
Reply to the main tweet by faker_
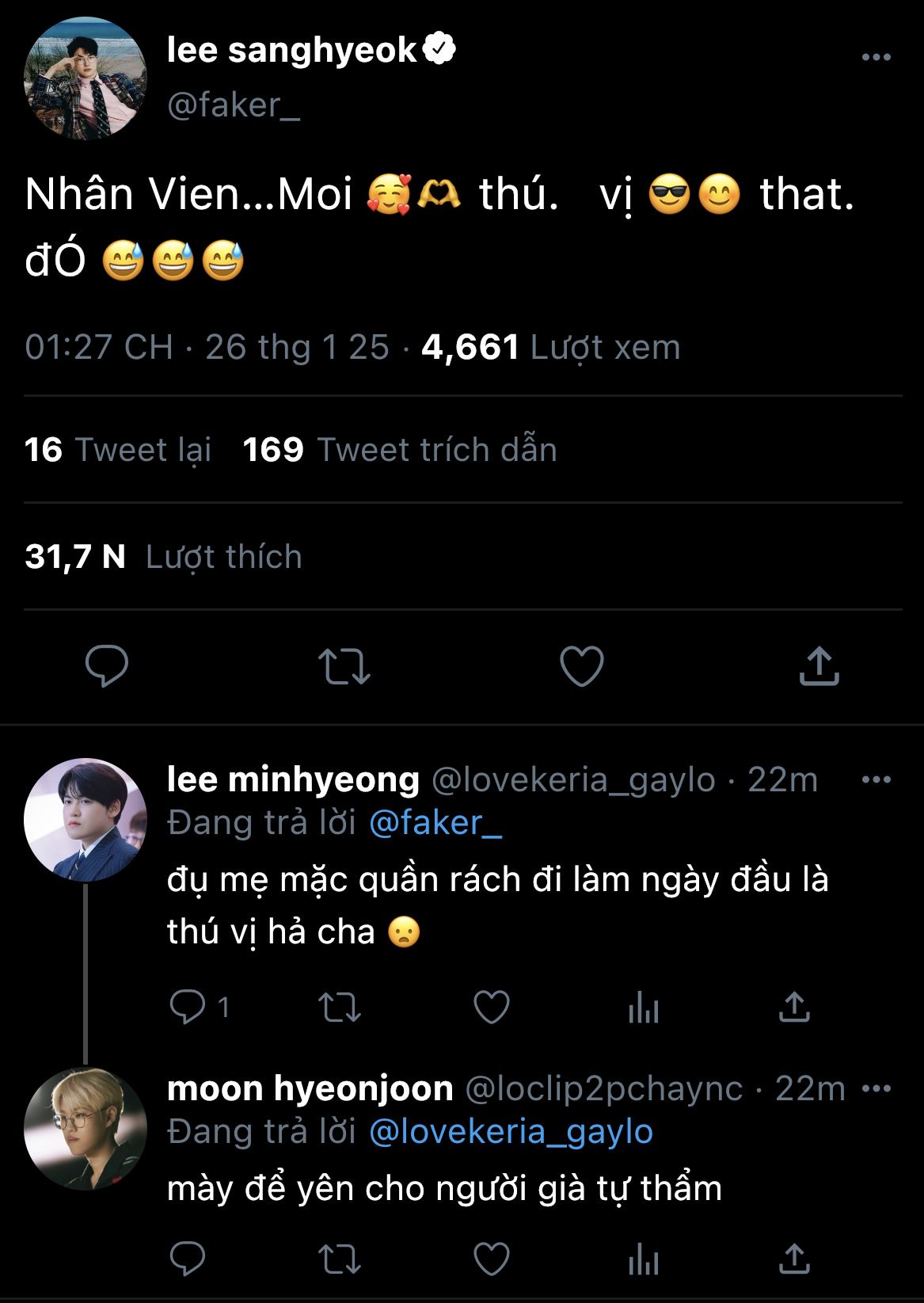(107, 665)
